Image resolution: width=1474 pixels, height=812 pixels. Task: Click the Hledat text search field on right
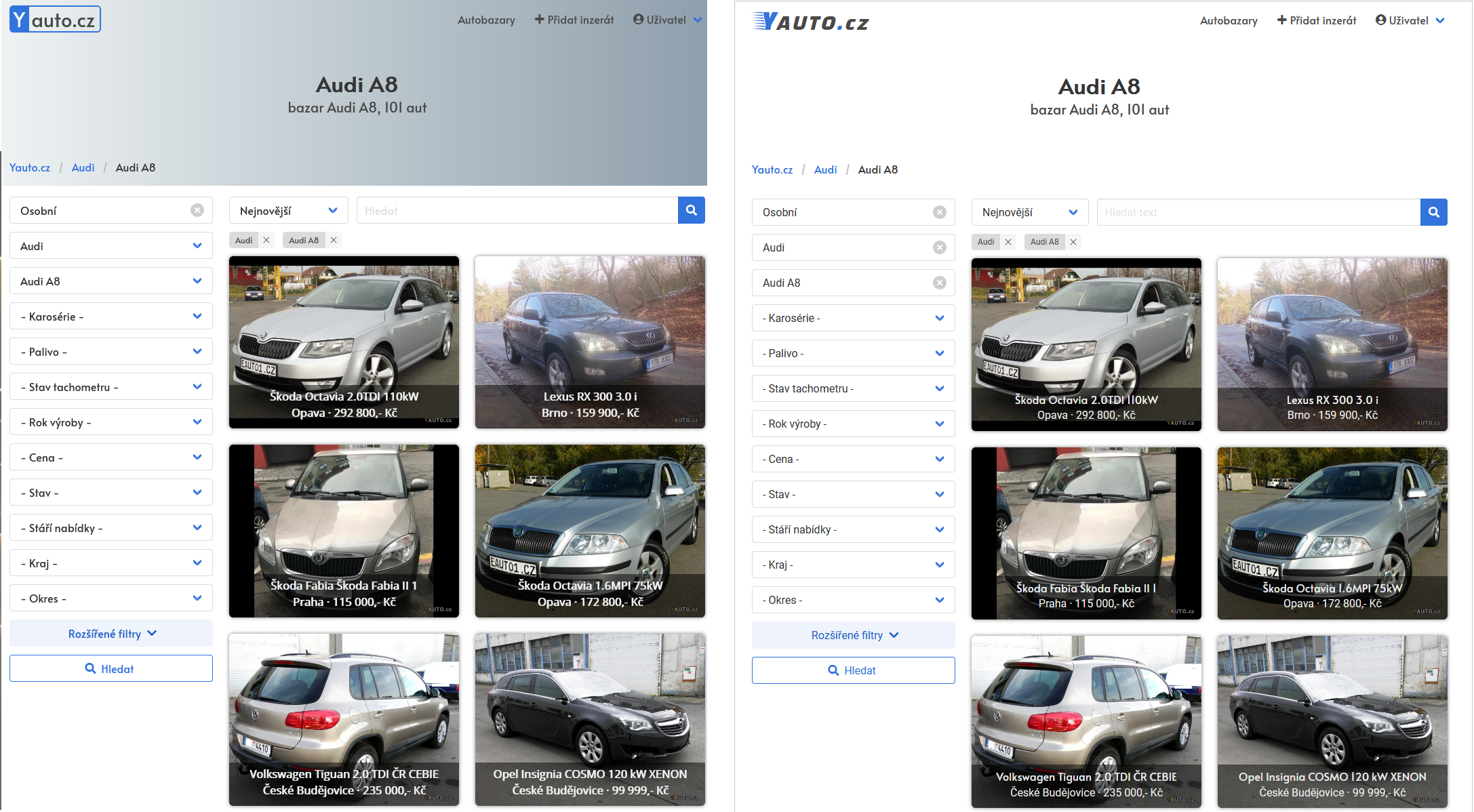1258,212
